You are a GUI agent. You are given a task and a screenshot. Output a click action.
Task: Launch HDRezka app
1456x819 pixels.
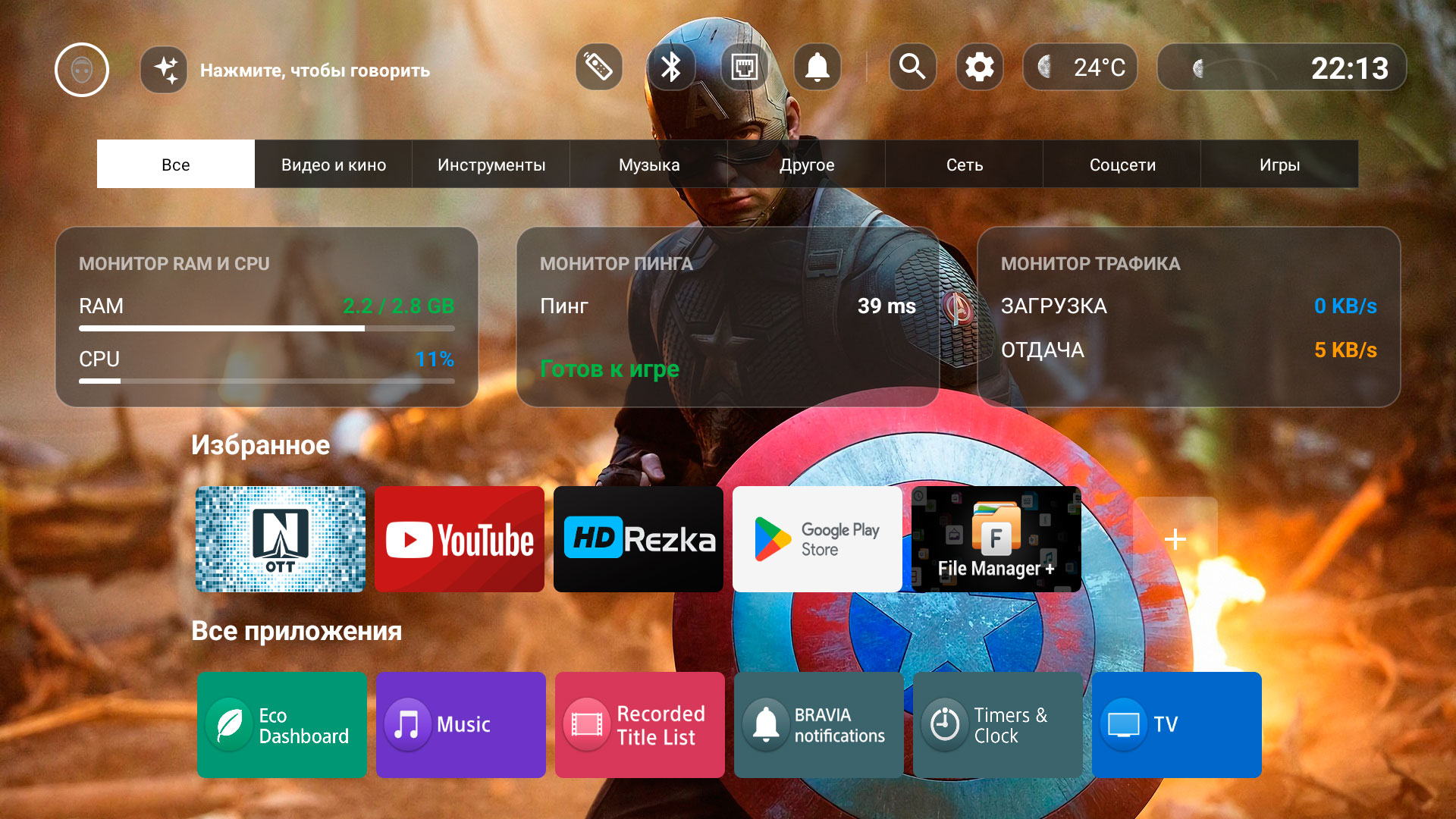pos(639,539)
